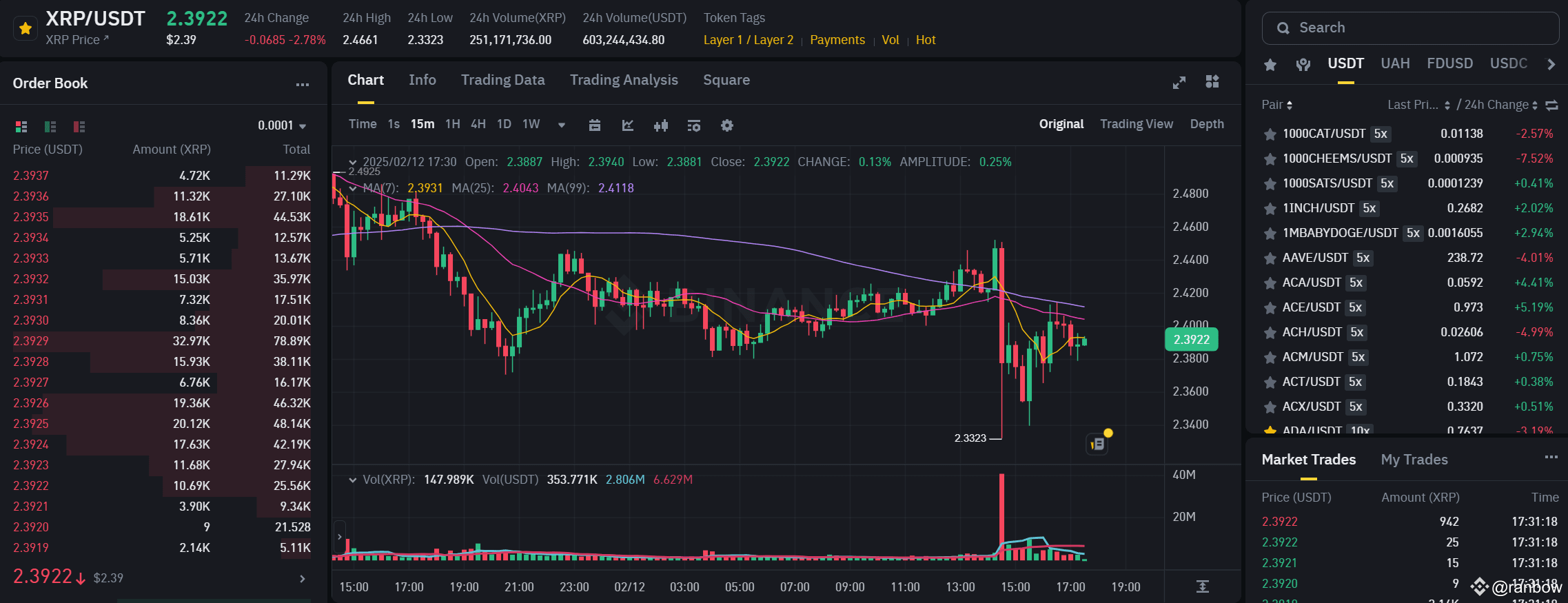Select the UAH market tab

[1395, 63]
